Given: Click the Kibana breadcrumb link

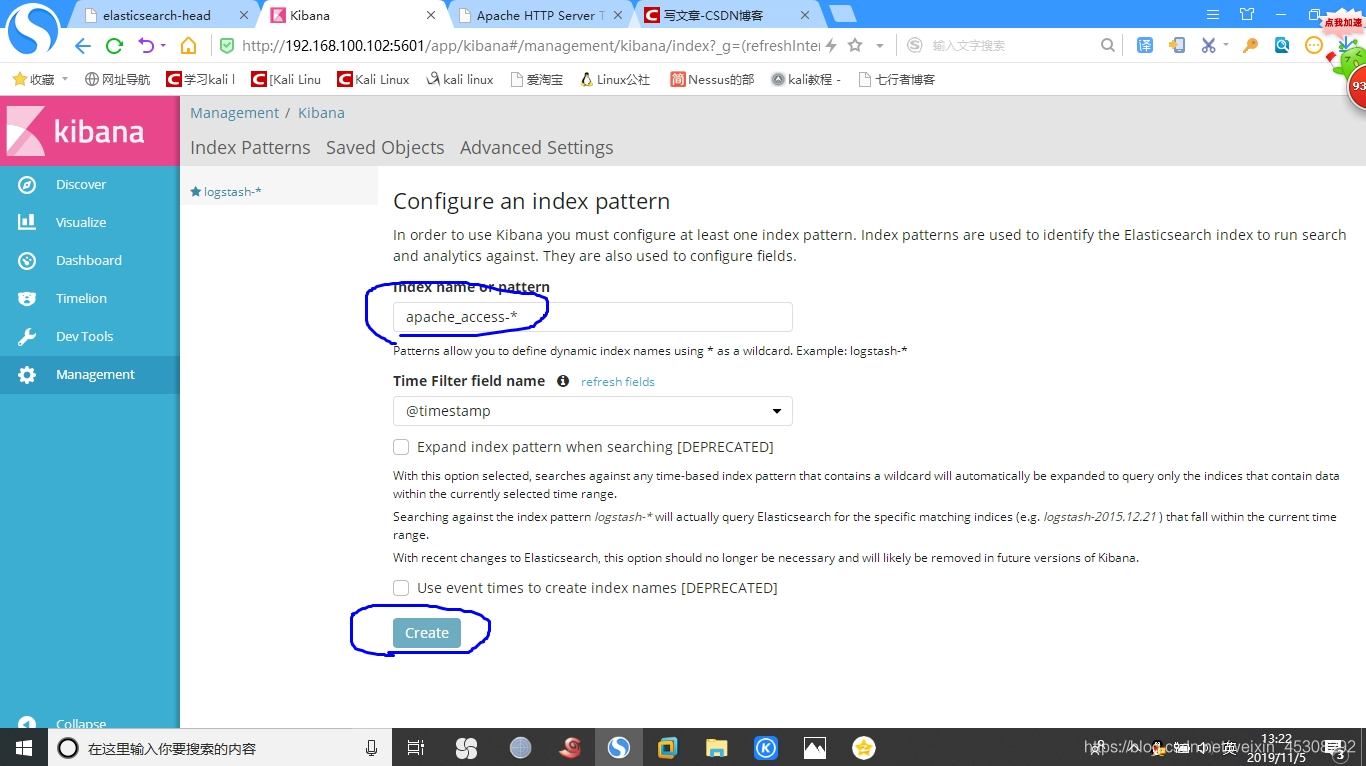Looking at the screenshot, I should (321, 113).
